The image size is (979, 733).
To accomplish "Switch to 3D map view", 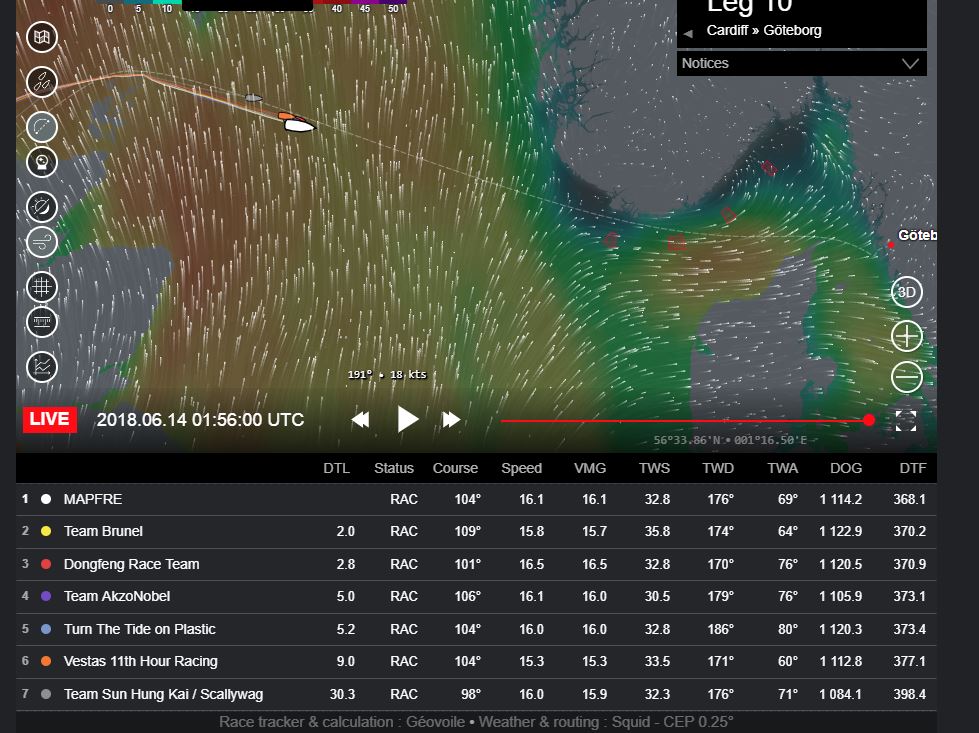I will tap(906, 292).
